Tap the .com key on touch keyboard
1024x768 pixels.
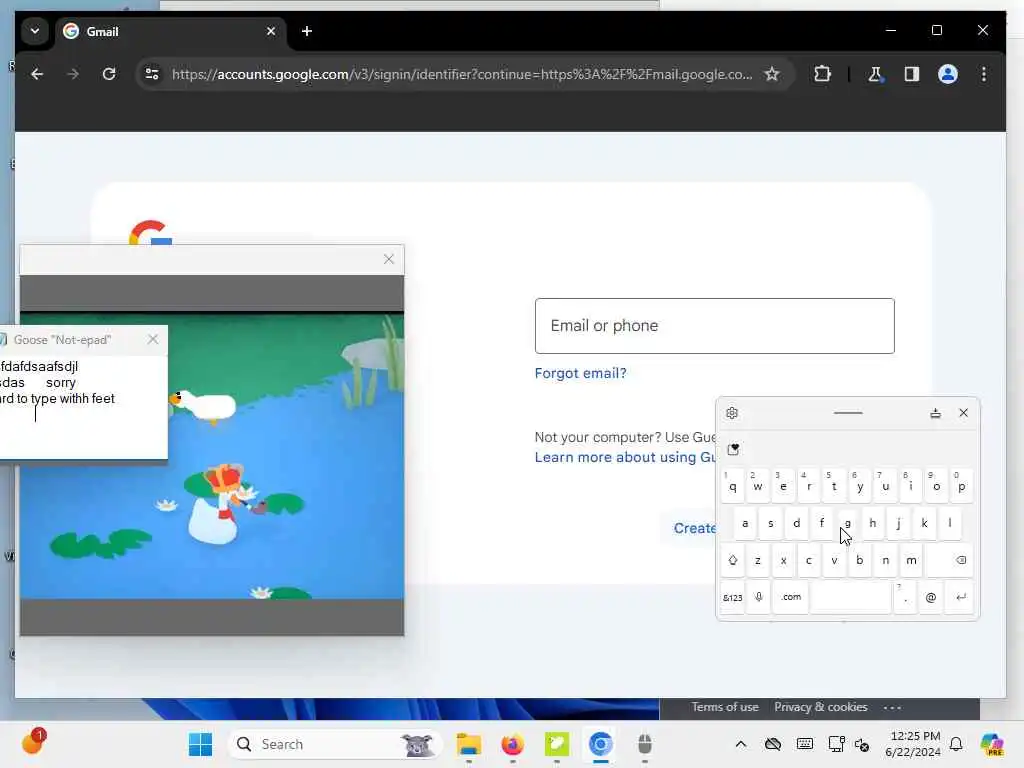coord(790,598)
